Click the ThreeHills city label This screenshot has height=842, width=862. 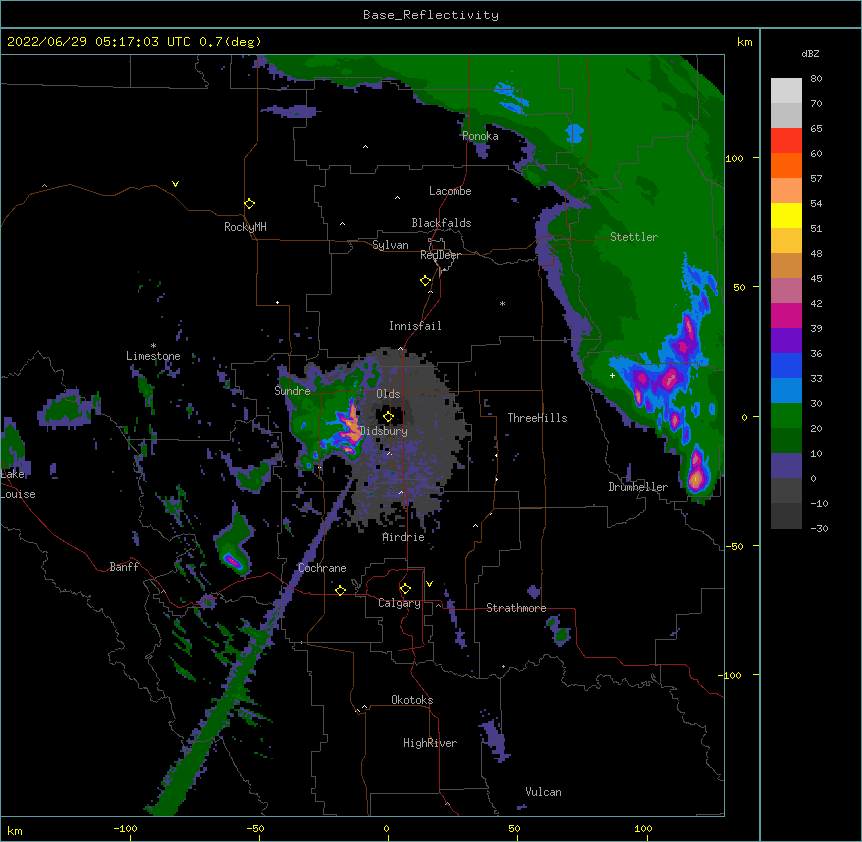click(537, 418)
